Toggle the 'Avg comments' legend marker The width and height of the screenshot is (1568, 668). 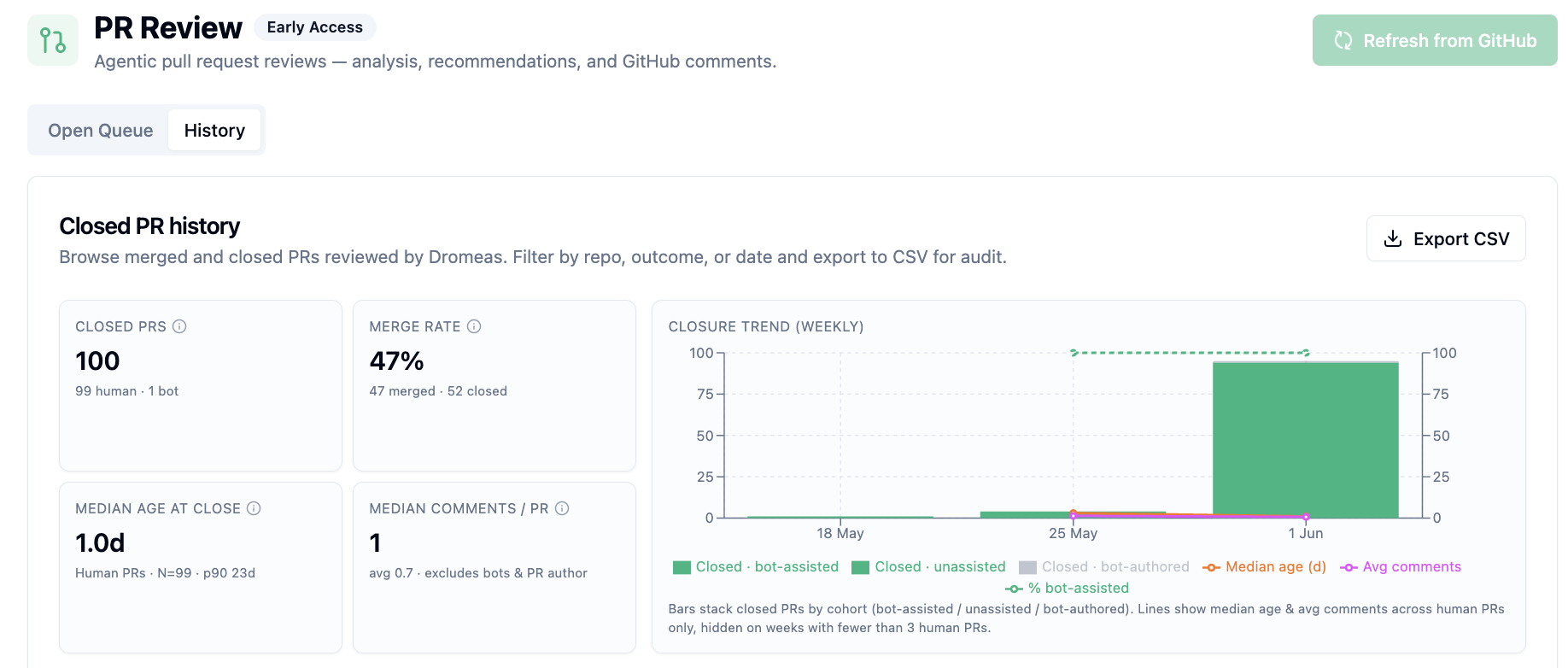point(1349,567)
